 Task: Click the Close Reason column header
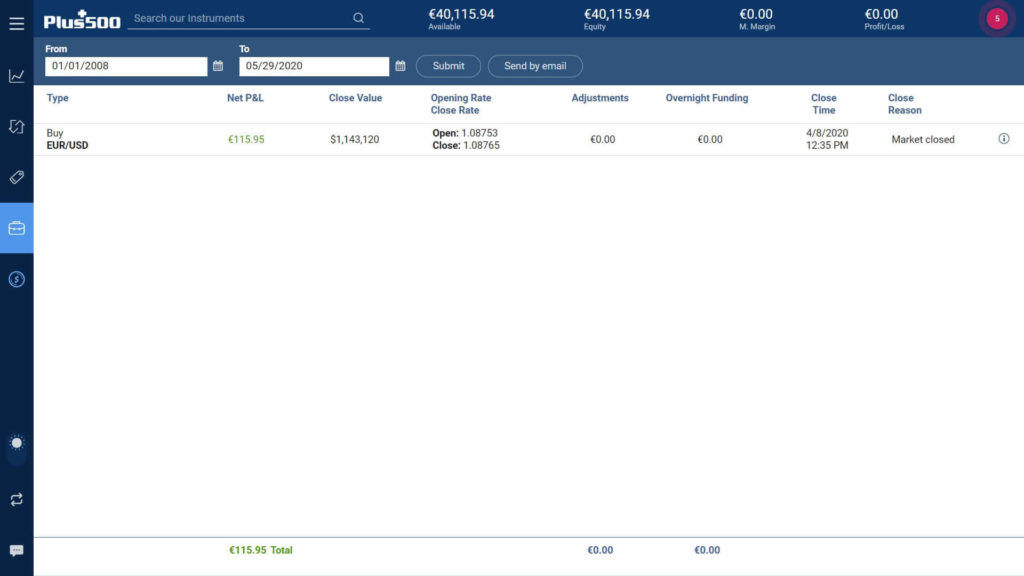point(904,104)
